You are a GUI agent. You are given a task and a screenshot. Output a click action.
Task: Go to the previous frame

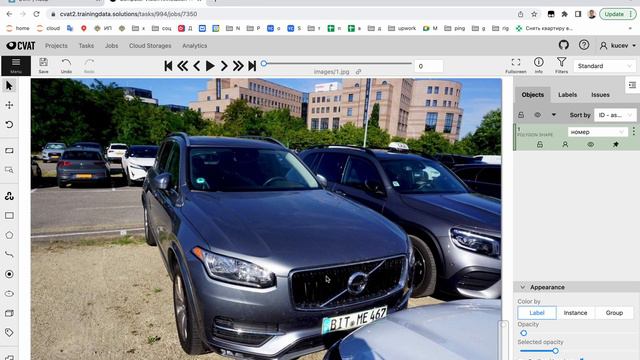pyautogui.click(x=197, y=66)
